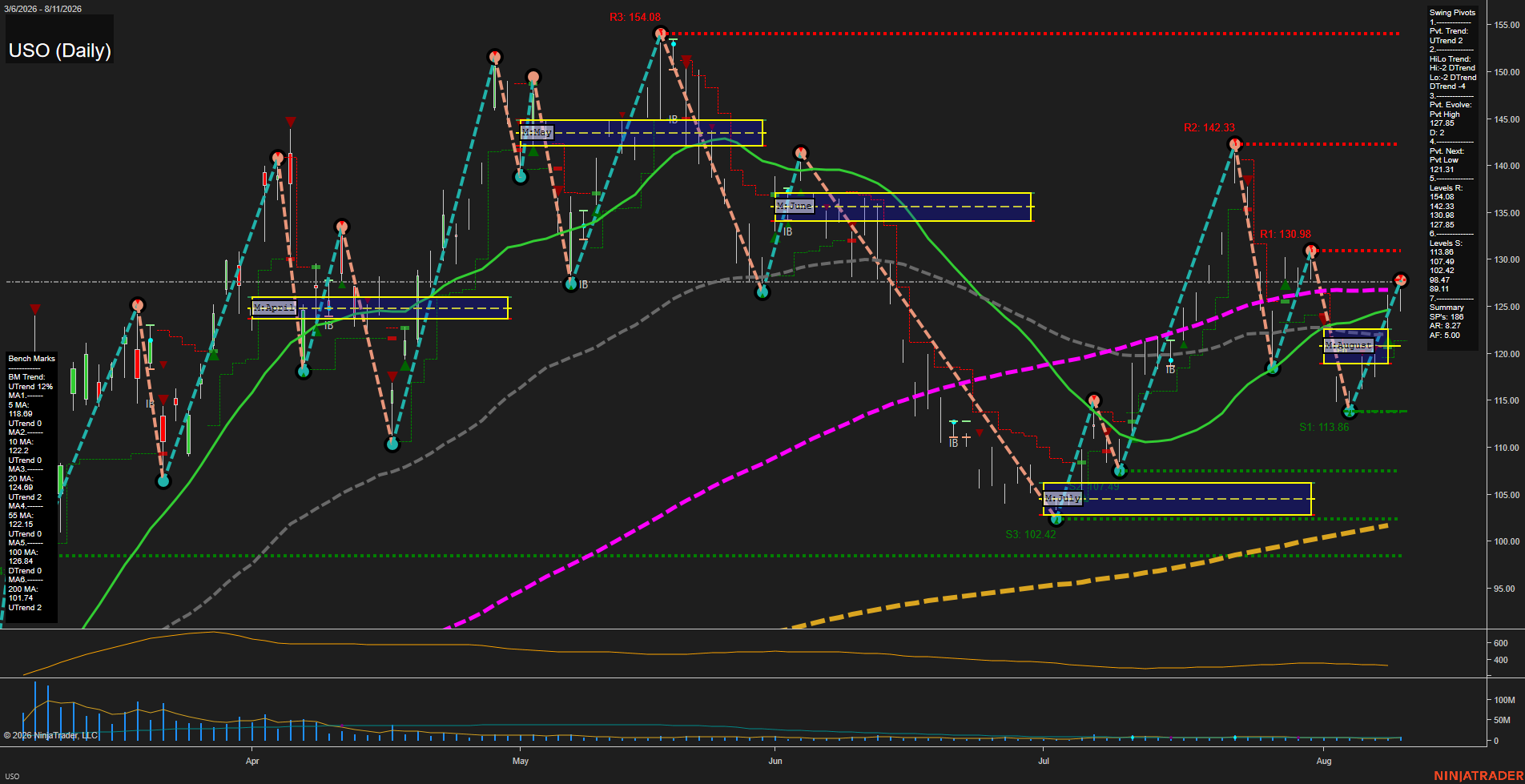Screen dimensions: 1525x784
Task: Click the 126.84 moving average value
Action: pos(21,561)
